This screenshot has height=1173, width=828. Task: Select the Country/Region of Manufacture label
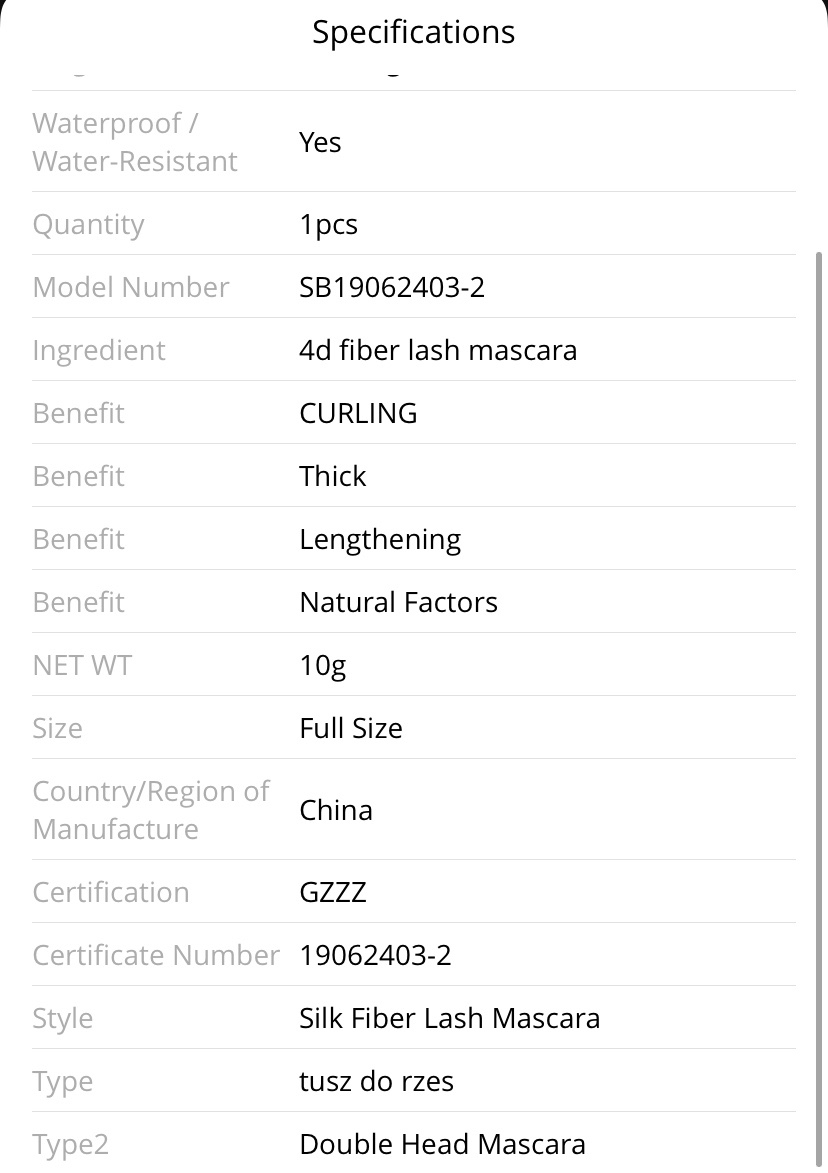pos(151,810)
